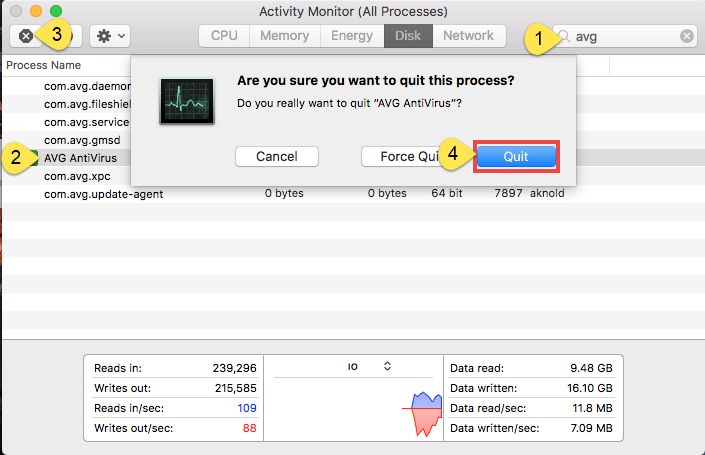Clear the search field text

(x=686, y=36)
